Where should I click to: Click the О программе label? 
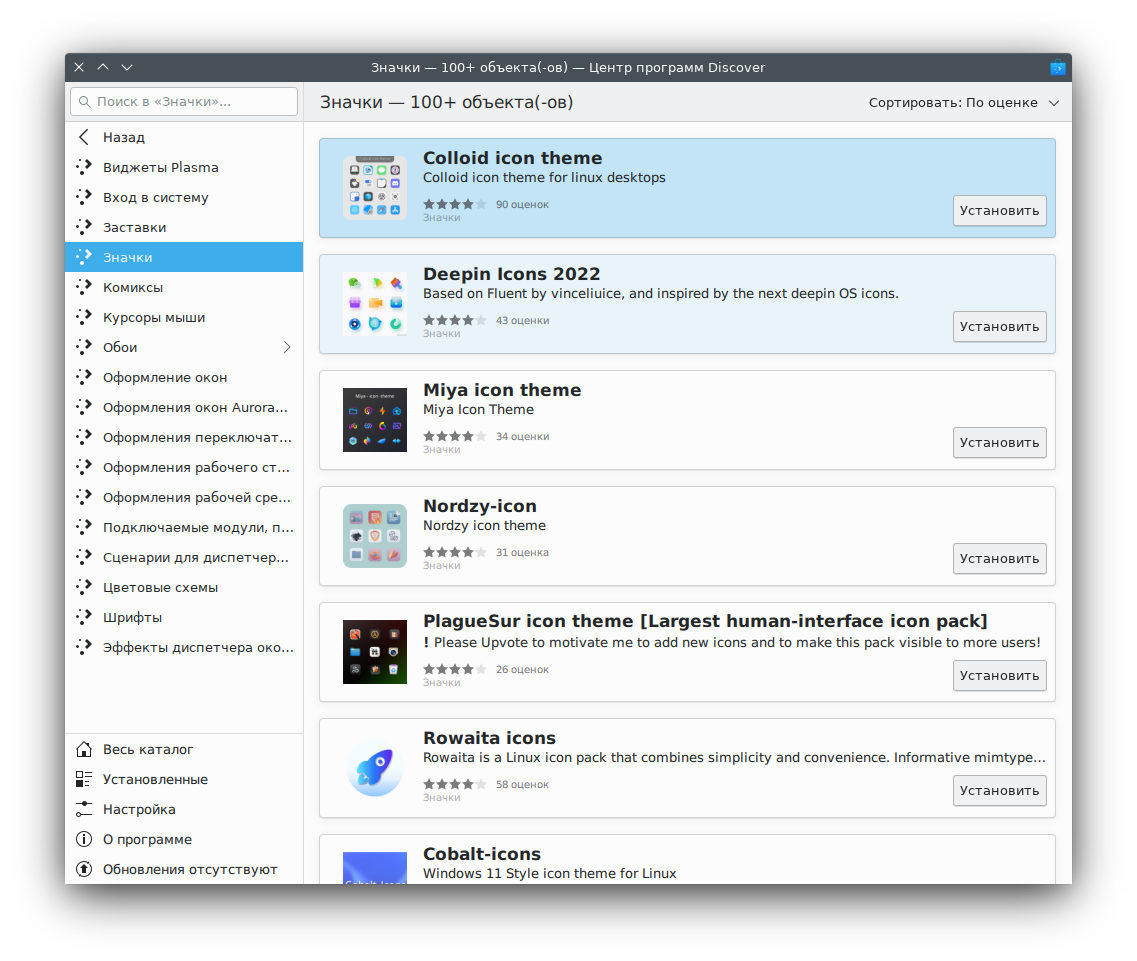click(x=147, y=839)
